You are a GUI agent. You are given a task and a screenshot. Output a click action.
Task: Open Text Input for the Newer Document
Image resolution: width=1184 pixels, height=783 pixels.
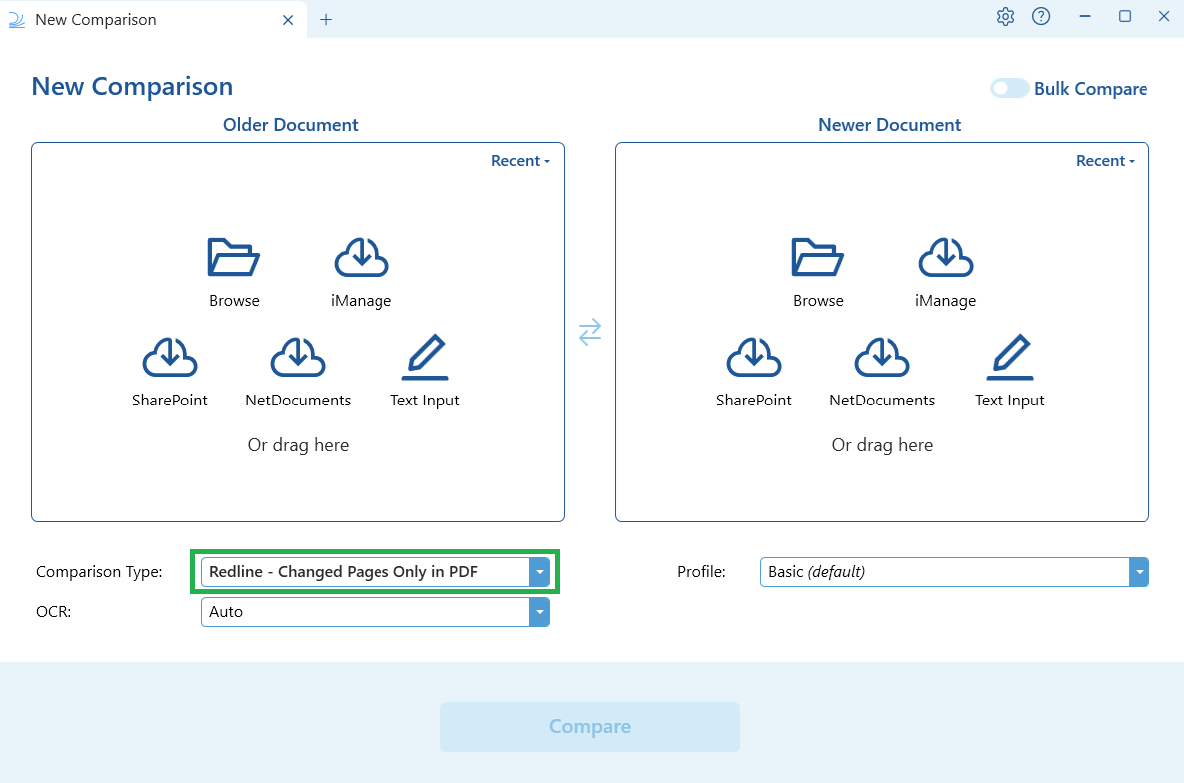click(x=1010, y=368)
